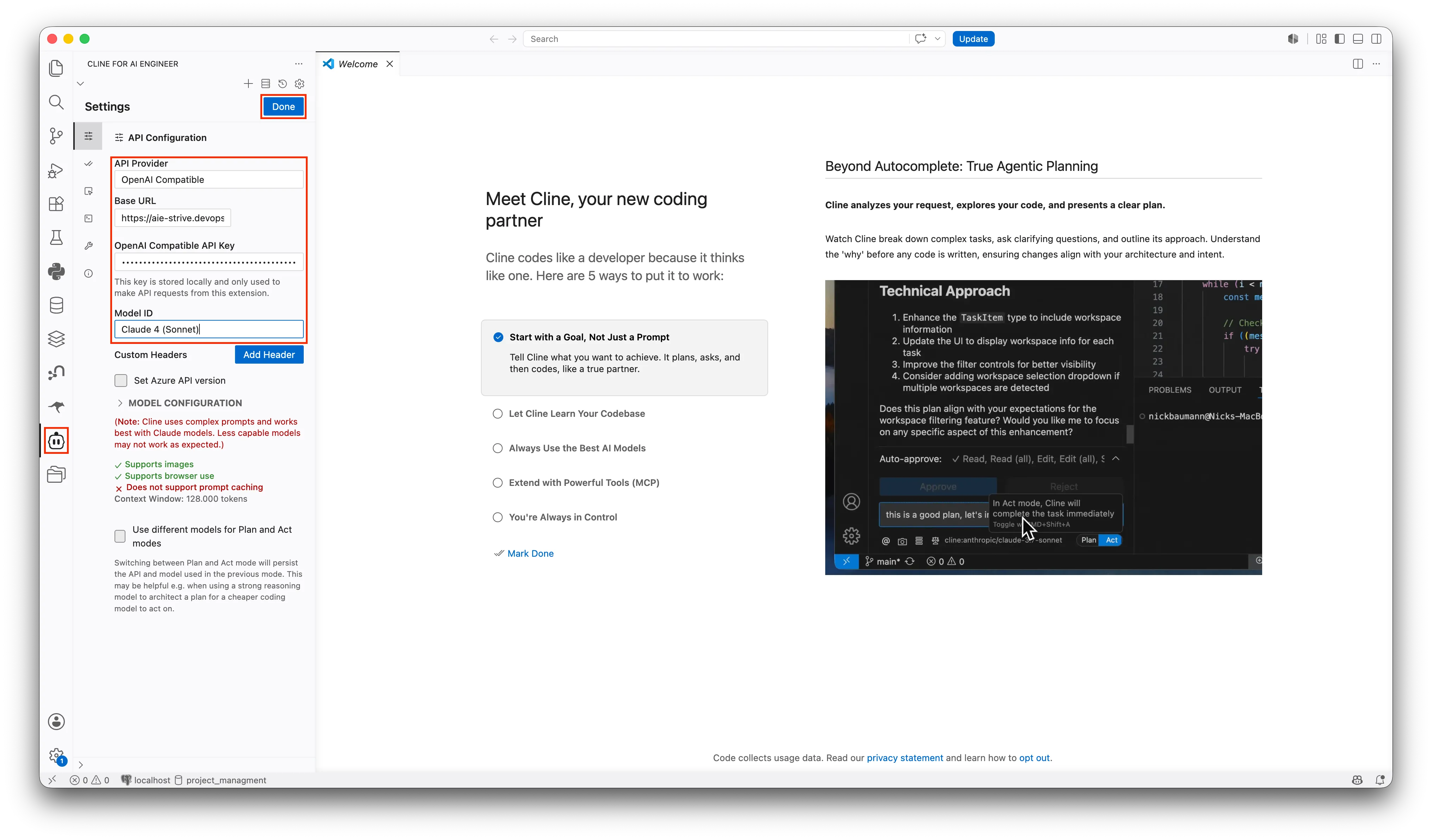Click the Search command center box
Viewport: 1432px width, 840px height.
tap(715, 39)
